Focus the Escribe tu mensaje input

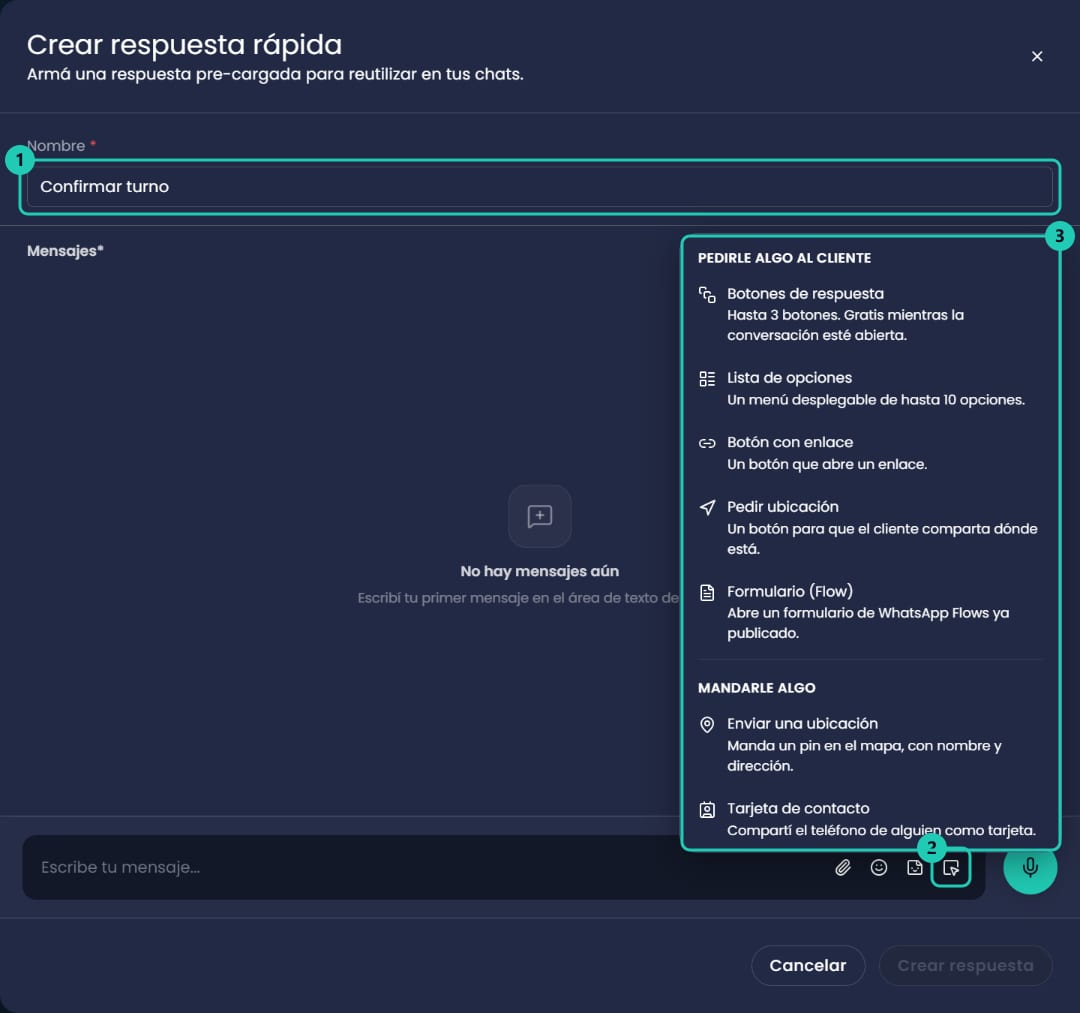click(x=427, y=868)
